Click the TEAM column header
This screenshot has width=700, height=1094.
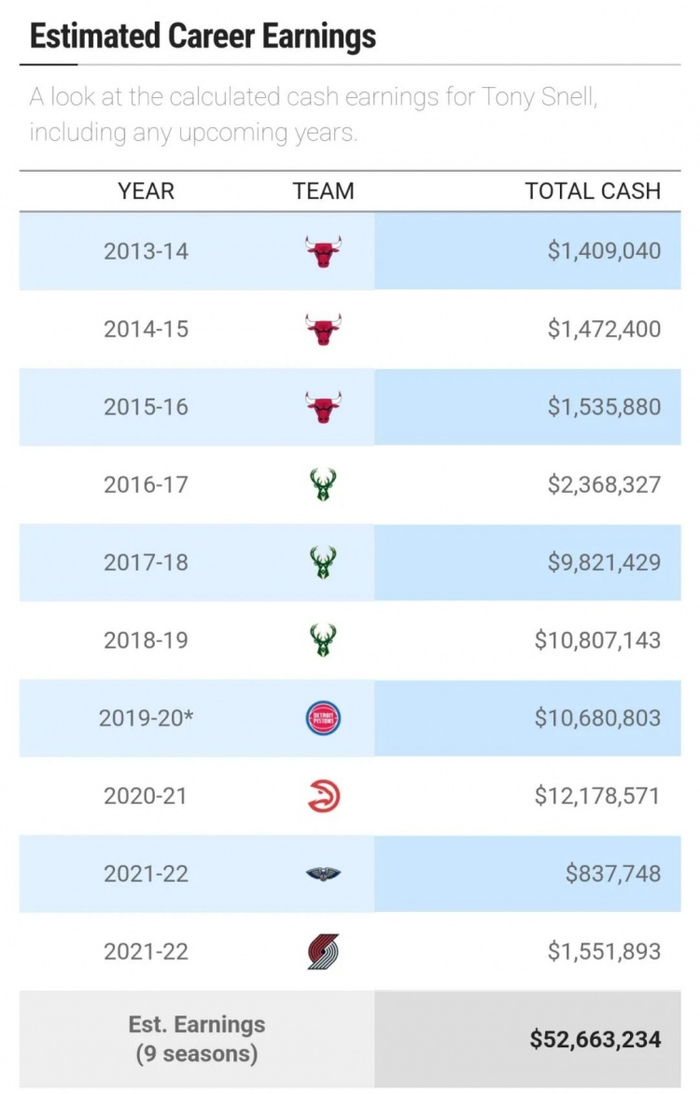click(323, 191)
